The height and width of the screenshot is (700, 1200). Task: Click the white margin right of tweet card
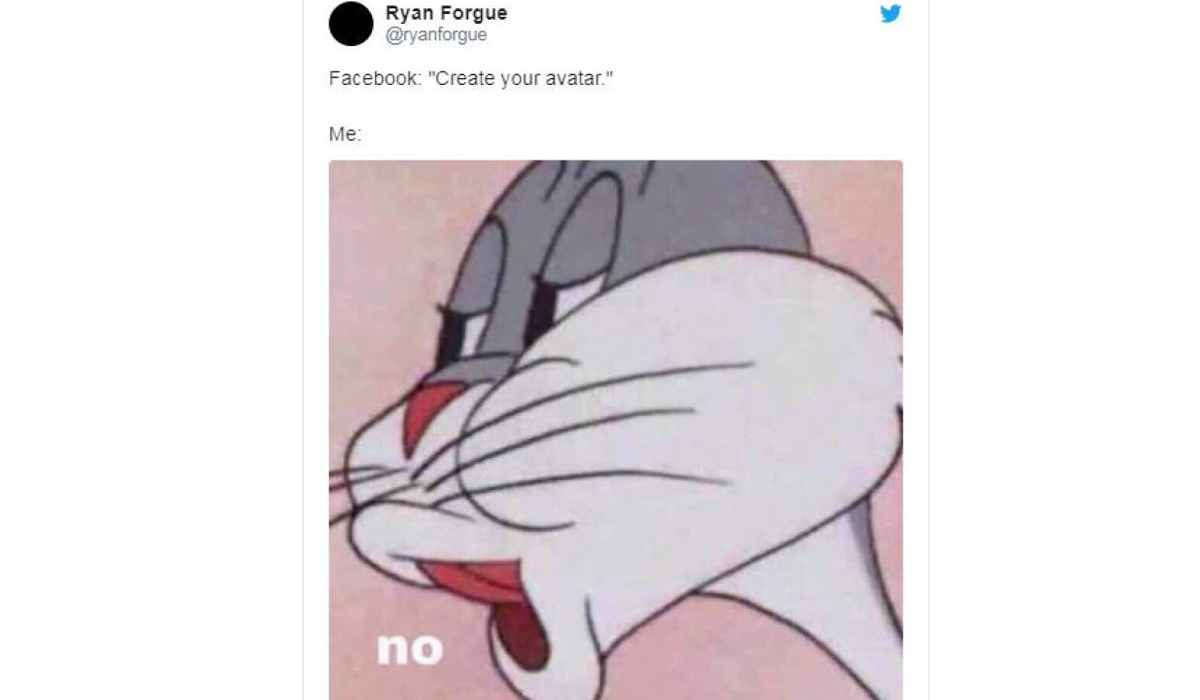pos(1065,350)
